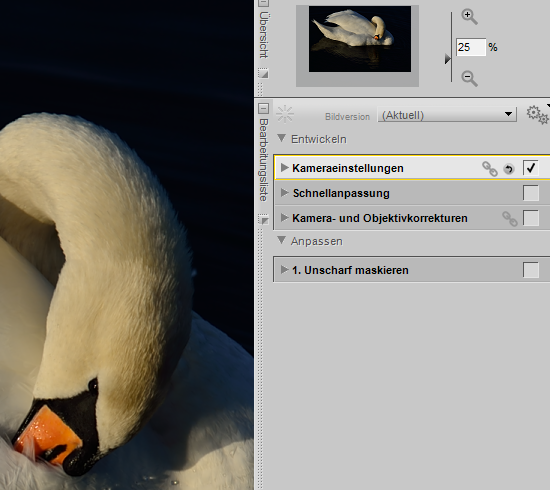Click the link icon beside Kameraeinstellungen
Screen dimensions: 550x490
[x=490, y=169]
